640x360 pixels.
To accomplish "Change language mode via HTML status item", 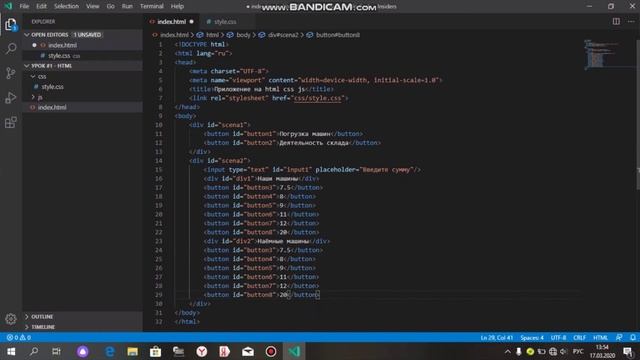I will point(600,338).
